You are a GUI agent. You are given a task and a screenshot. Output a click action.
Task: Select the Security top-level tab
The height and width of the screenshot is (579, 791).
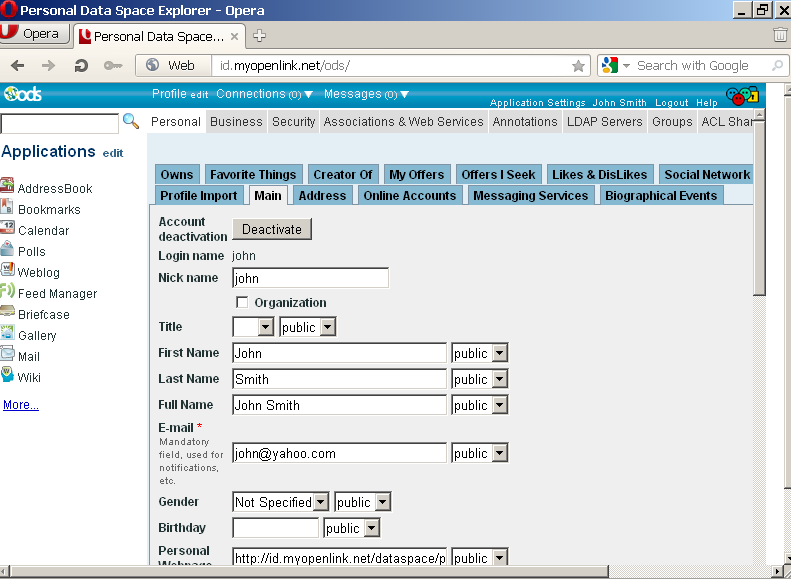294,122
